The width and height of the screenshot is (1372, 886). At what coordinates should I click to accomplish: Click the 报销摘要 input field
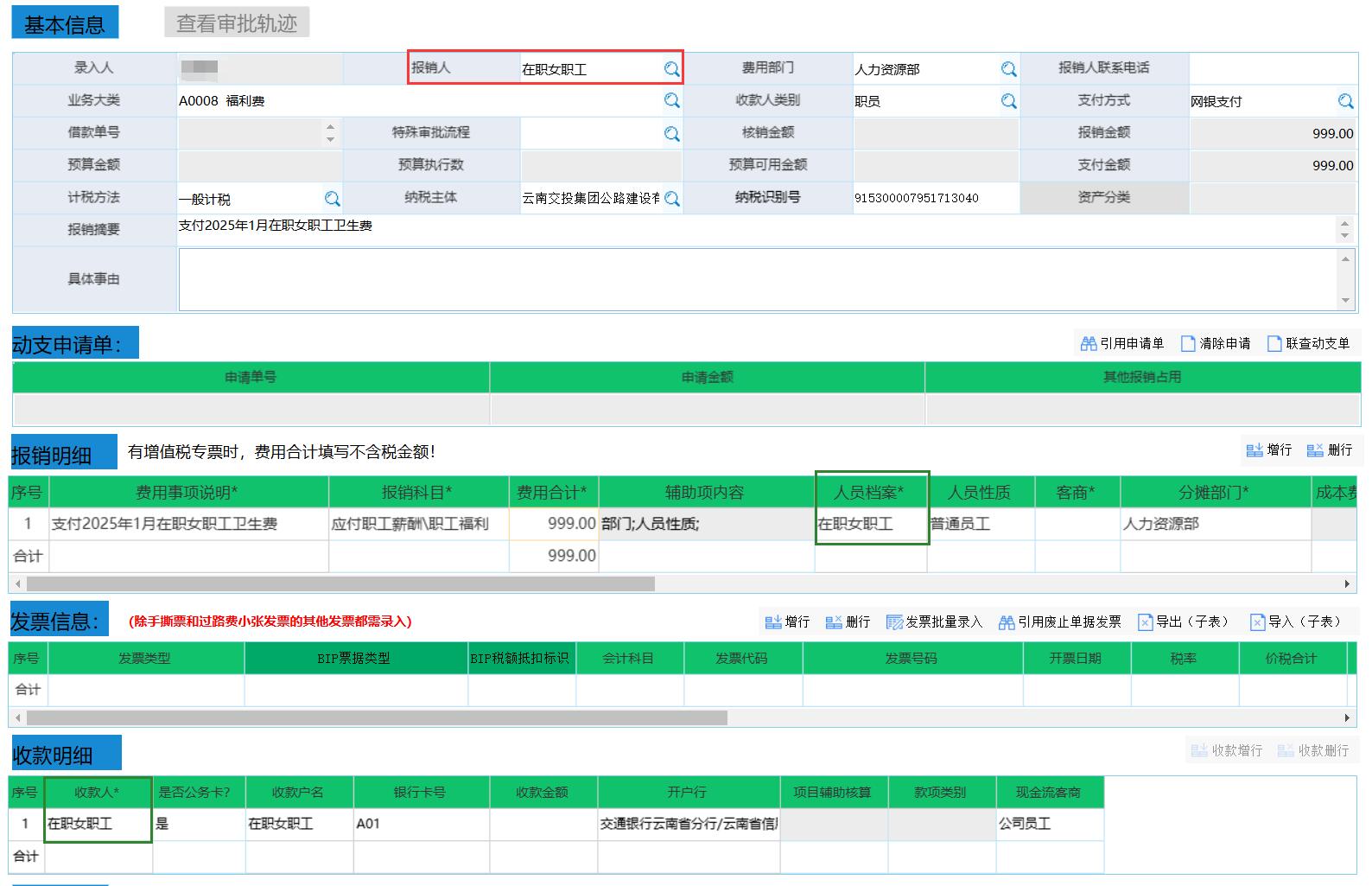[758, 229]
